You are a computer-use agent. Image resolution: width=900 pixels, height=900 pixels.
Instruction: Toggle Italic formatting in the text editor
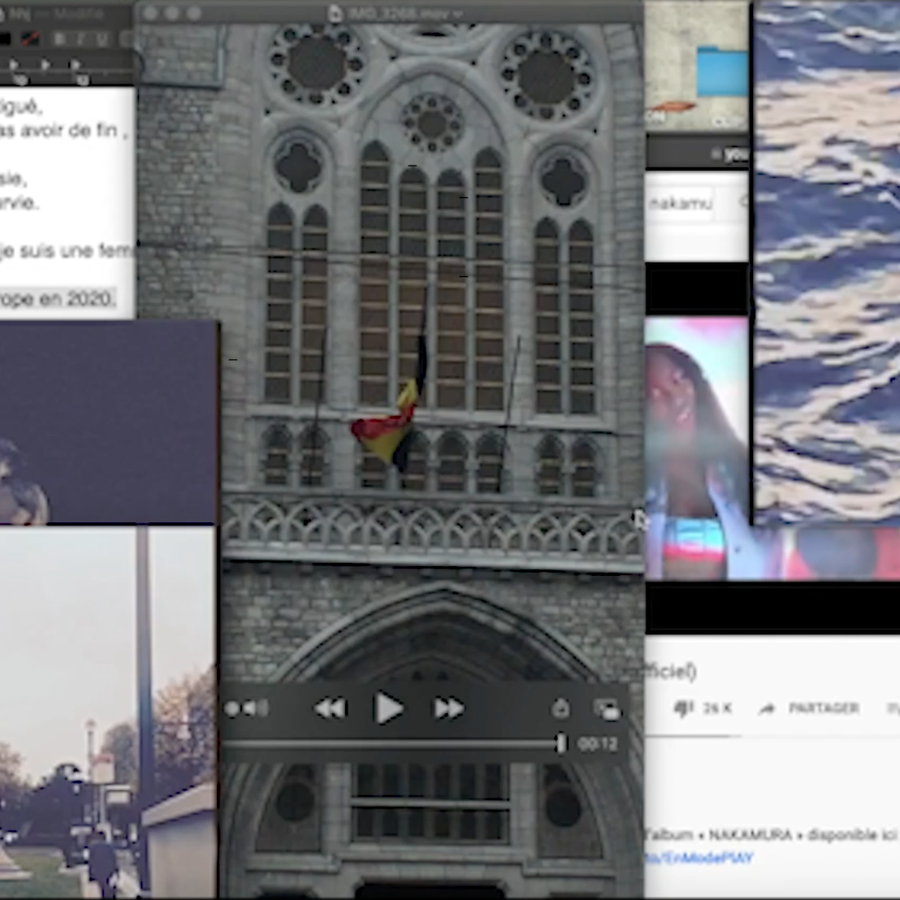tap(81, 39)
